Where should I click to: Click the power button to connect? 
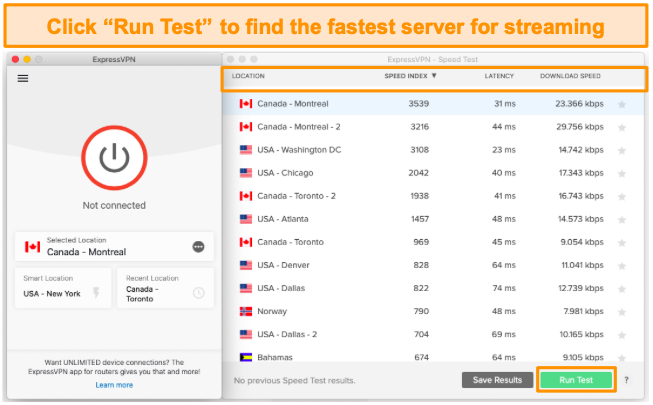[114, 158]
